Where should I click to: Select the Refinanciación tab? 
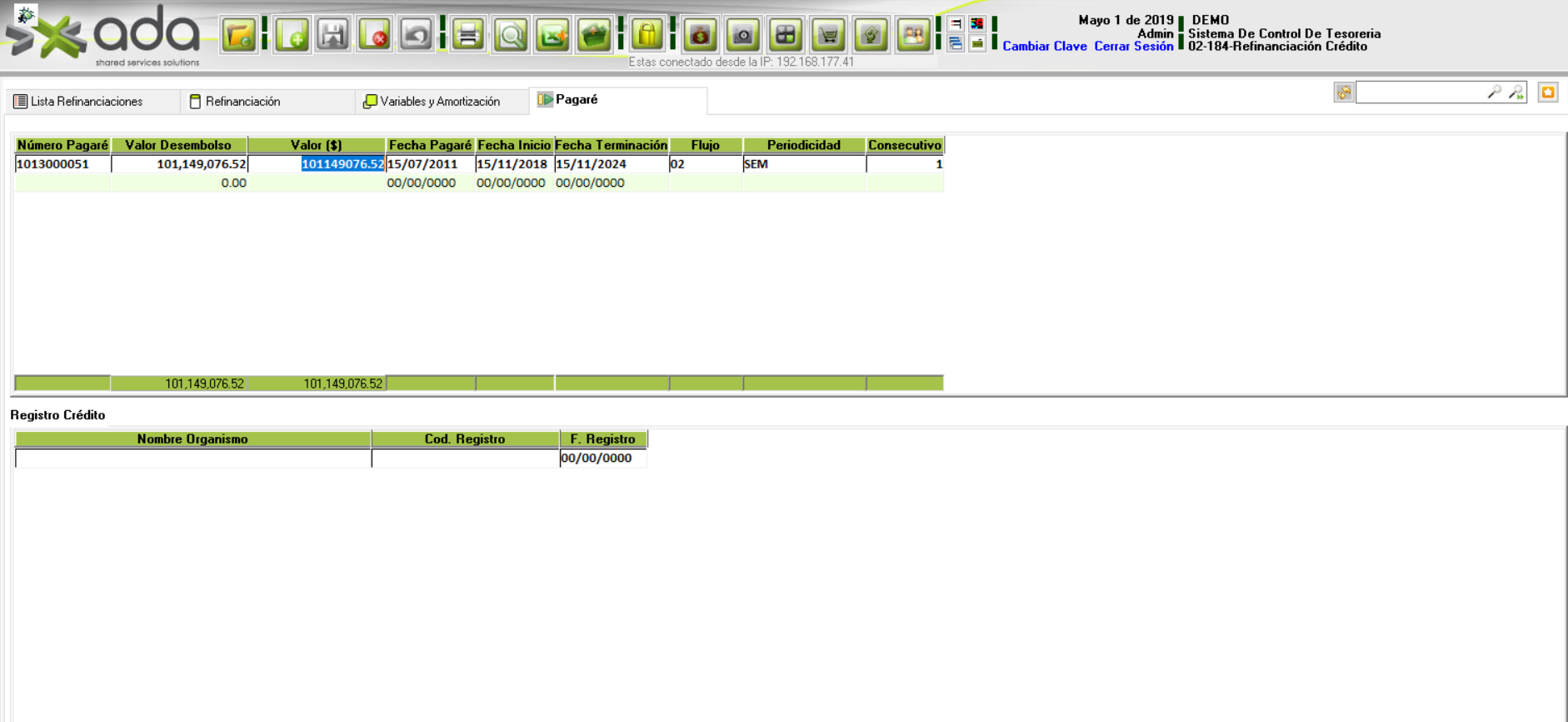coord(242,102)
